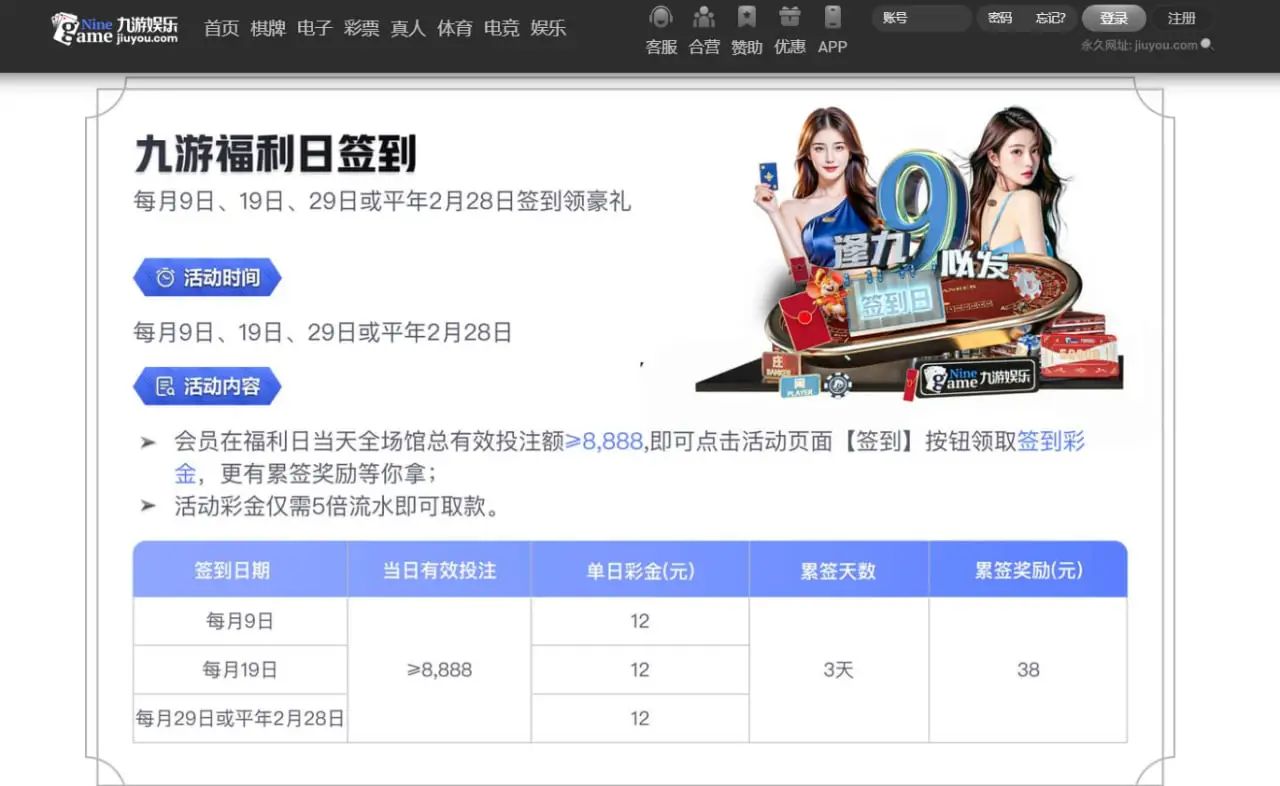Viewport: 1280px width, 786px height.
Task: Click the 合营 partners icon
Action: (704, 17)
